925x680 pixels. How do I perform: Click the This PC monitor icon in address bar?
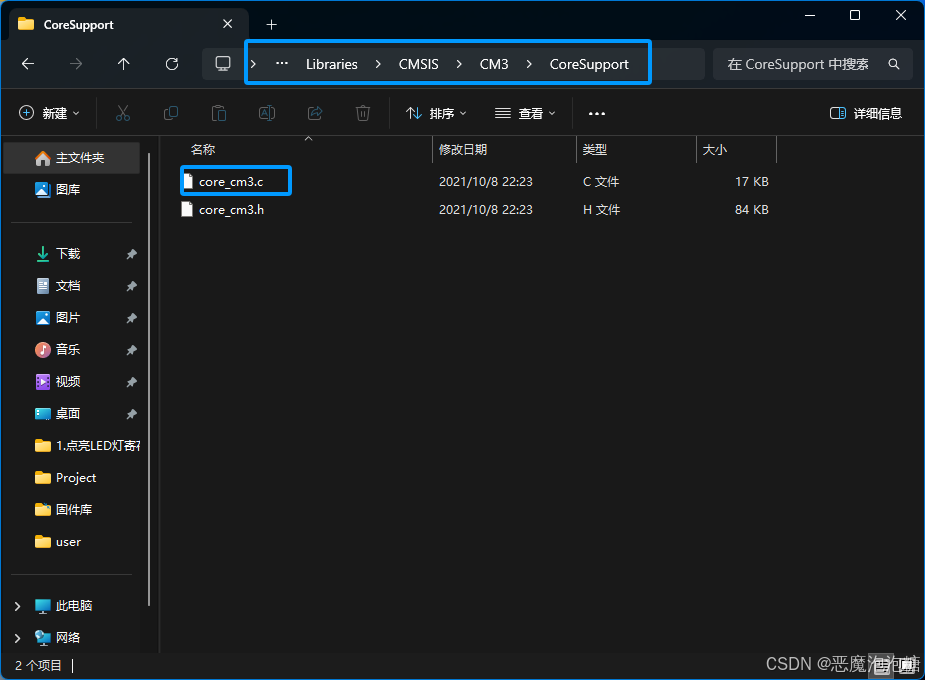222,64
